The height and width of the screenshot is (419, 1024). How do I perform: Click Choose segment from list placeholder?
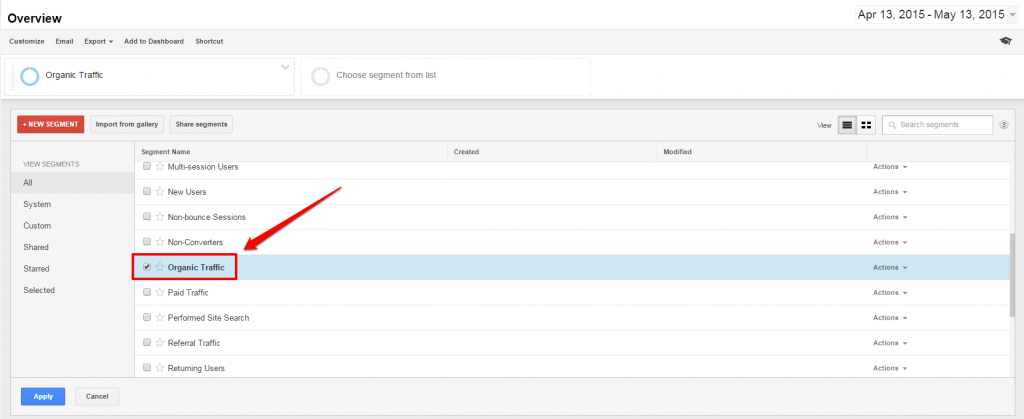coord(386,76)
